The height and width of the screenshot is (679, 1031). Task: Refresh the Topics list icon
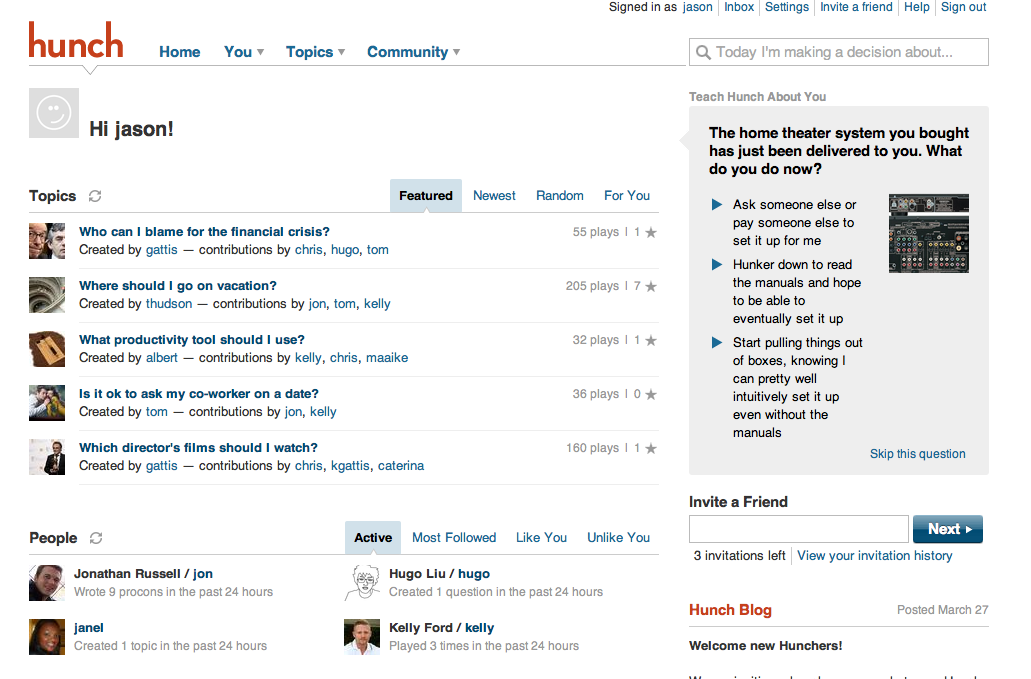(95, 196)
